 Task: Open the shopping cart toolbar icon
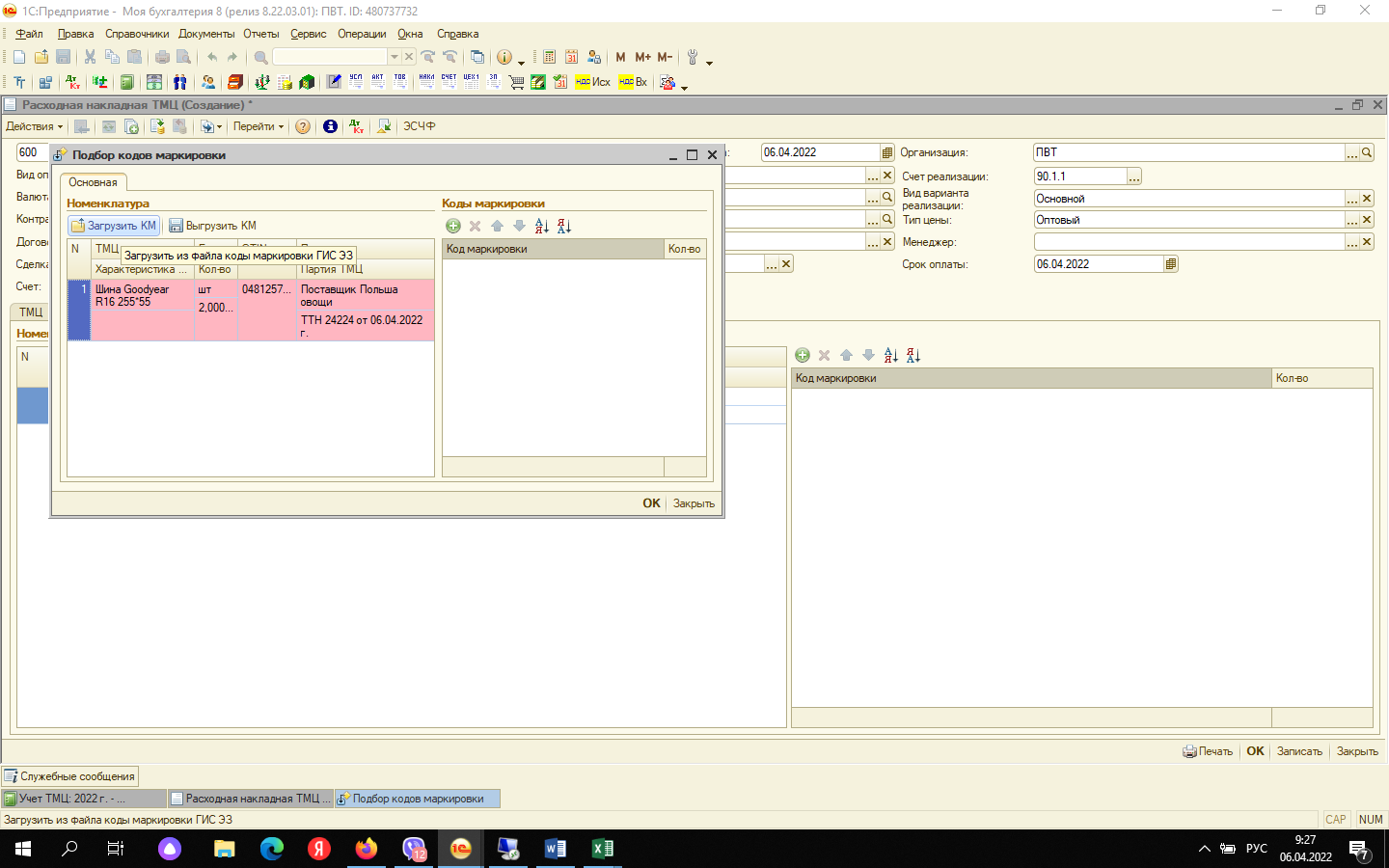coord(516,82)
